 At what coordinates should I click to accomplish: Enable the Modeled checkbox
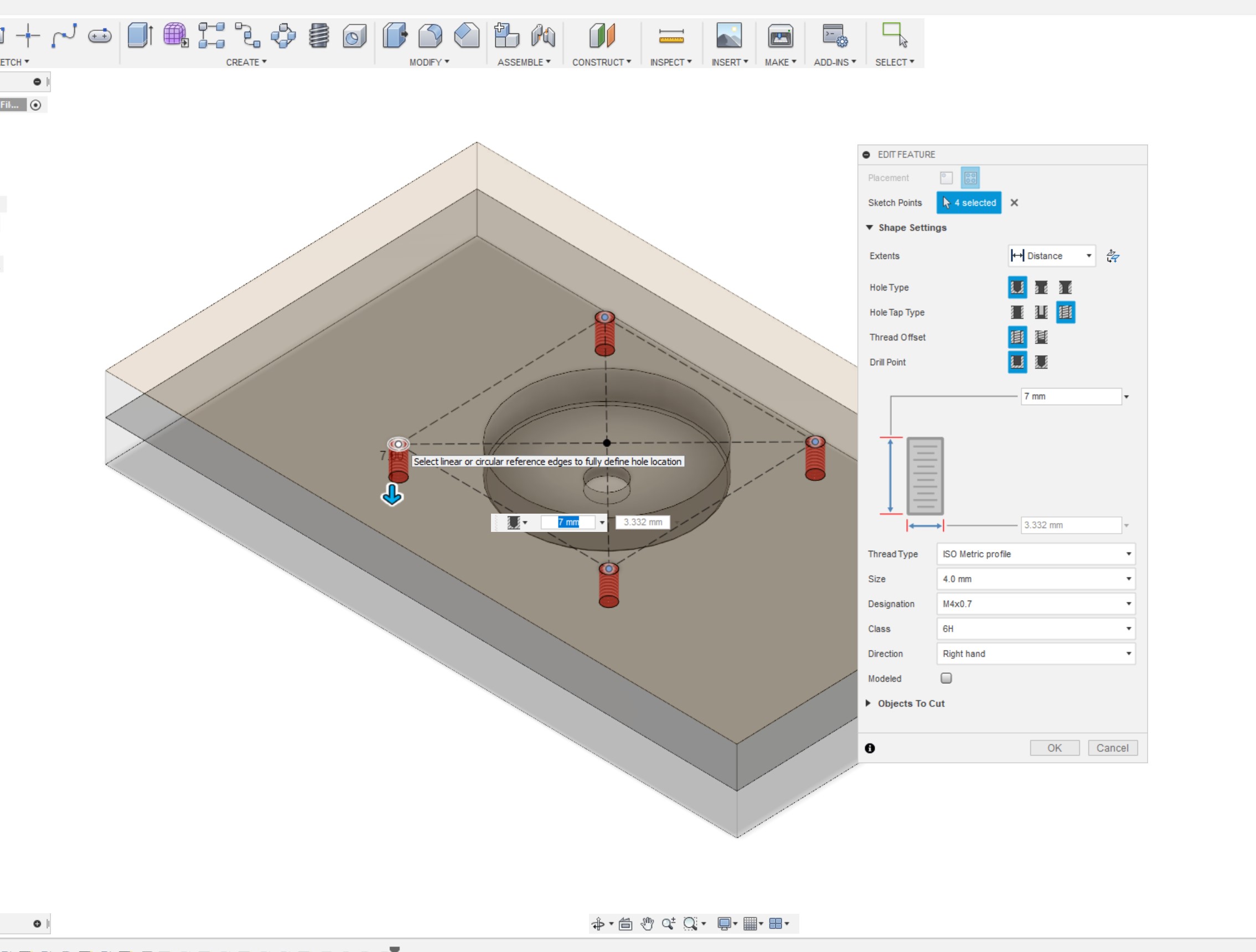[946, 678]
